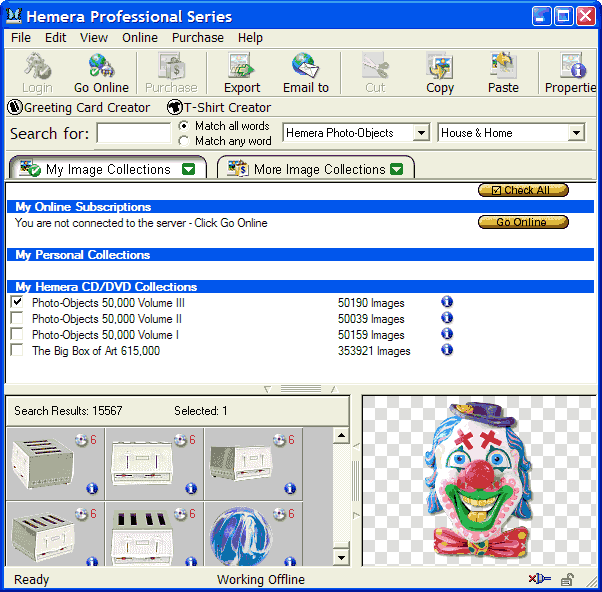602x592 pixels.
Task: Click the Purchase toolbar icon
Action: [171, 73]
